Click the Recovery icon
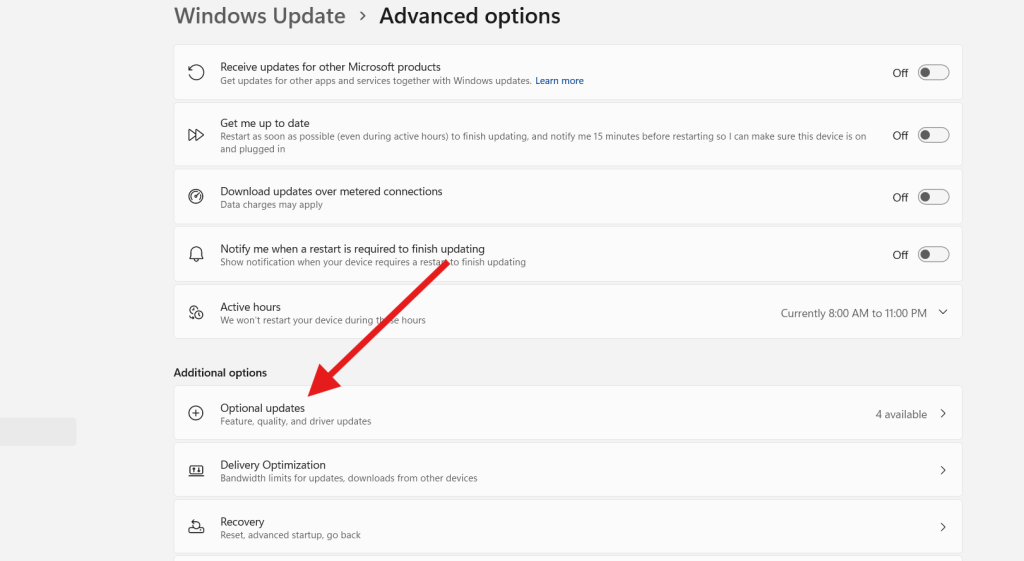This screenshot has width=1024, height=561. click(196, 527)
